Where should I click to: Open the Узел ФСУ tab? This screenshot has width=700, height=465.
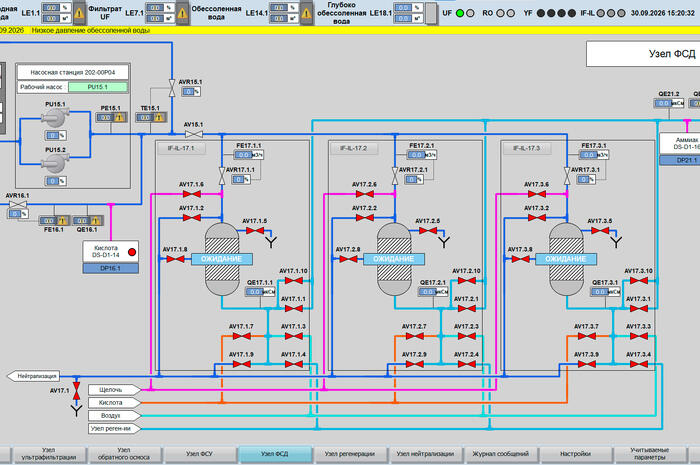coord(200,454)
